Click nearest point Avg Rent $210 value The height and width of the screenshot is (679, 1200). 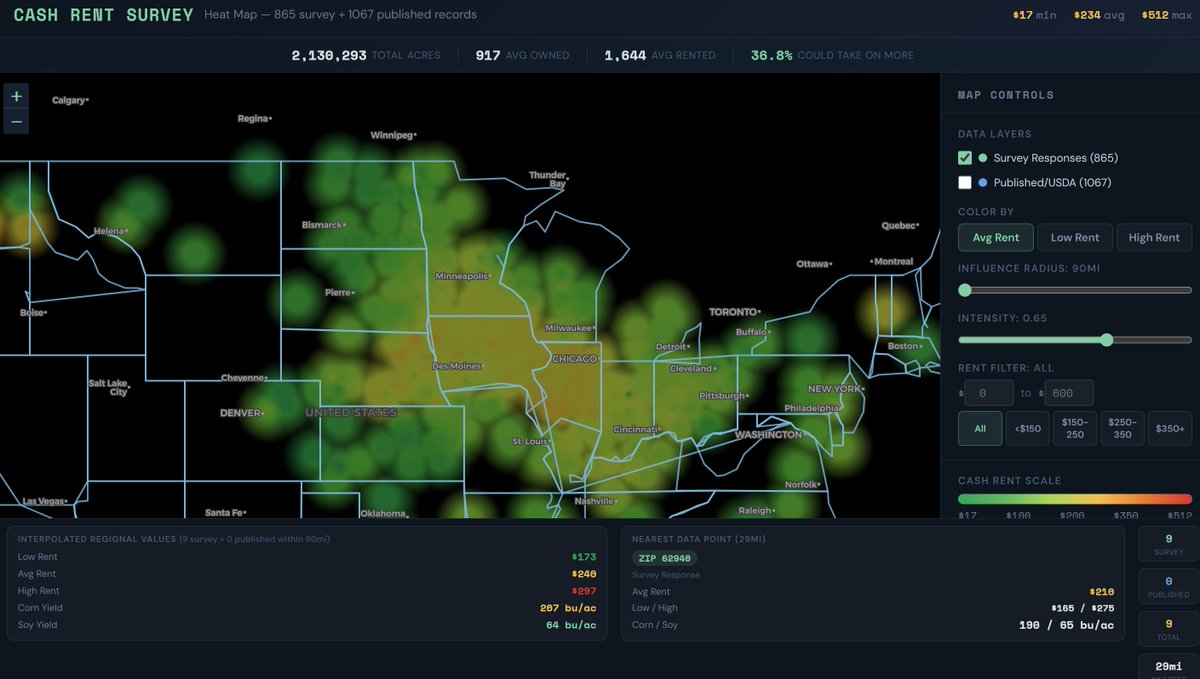point(1101,591)
